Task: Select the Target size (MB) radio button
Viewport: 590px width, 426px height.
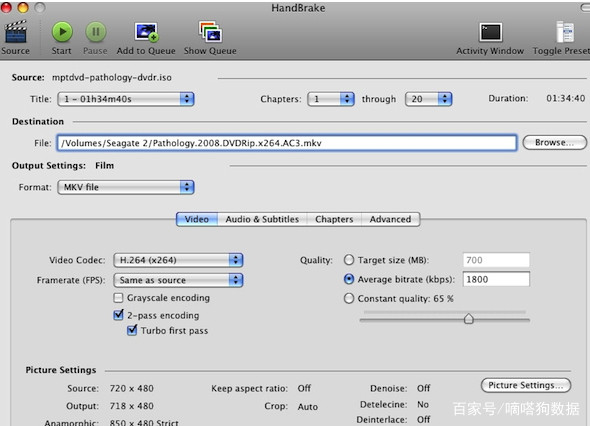Action: 349,260
